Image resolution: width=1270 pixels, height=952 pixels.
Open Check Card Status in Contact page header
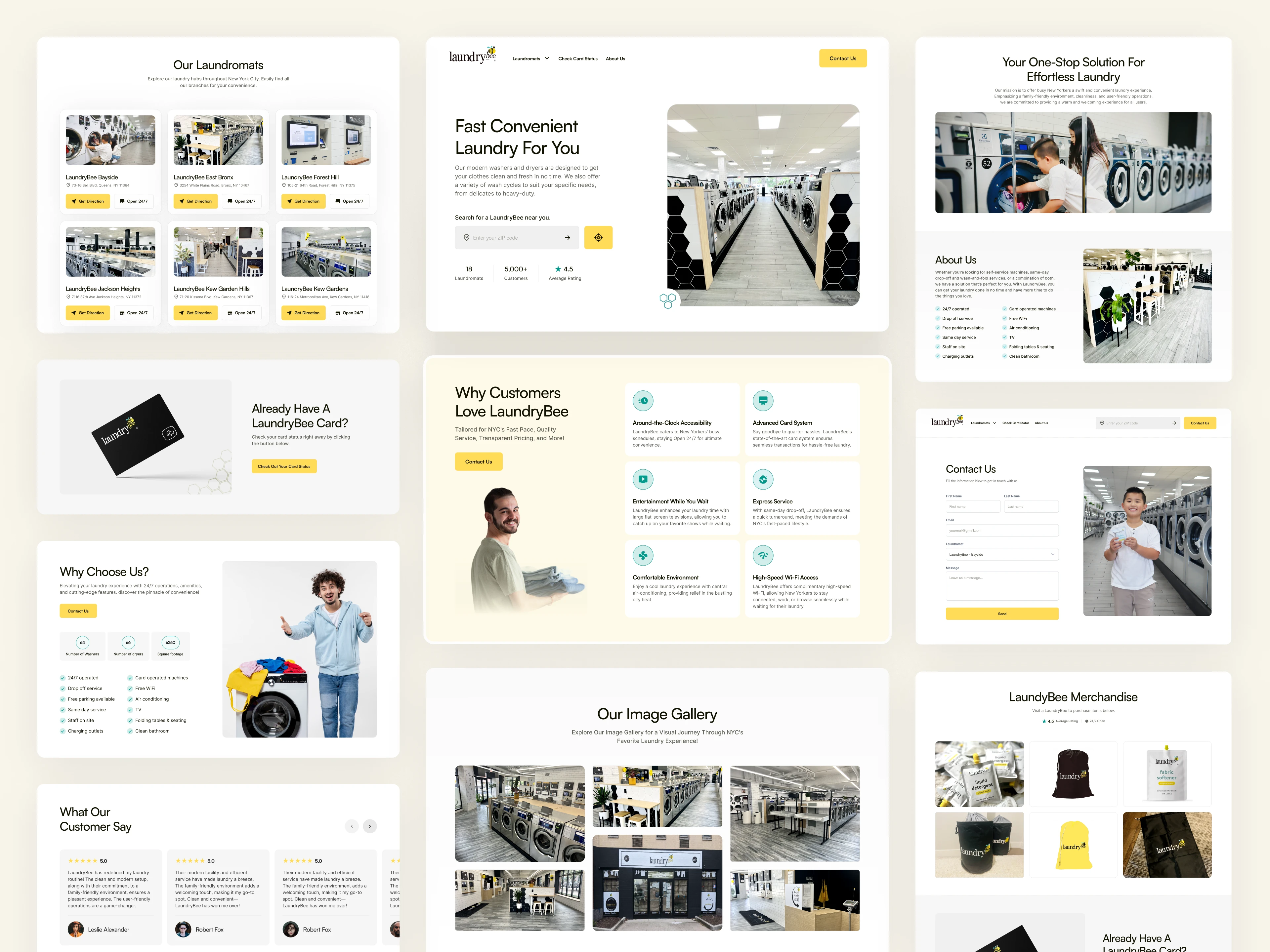coord(1016,423)
